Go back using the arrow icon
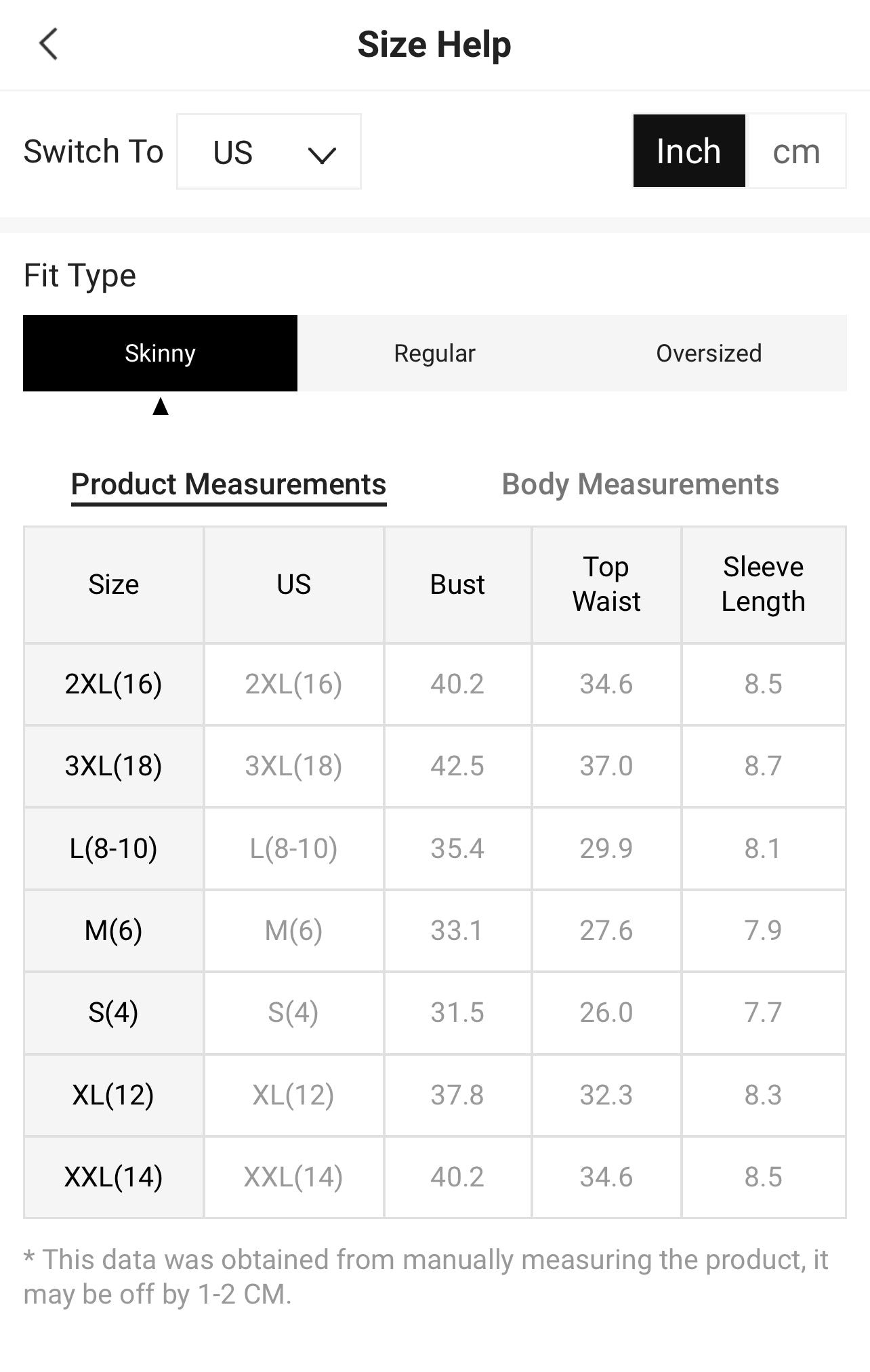870x1372 pixels. tap(49, 45)
